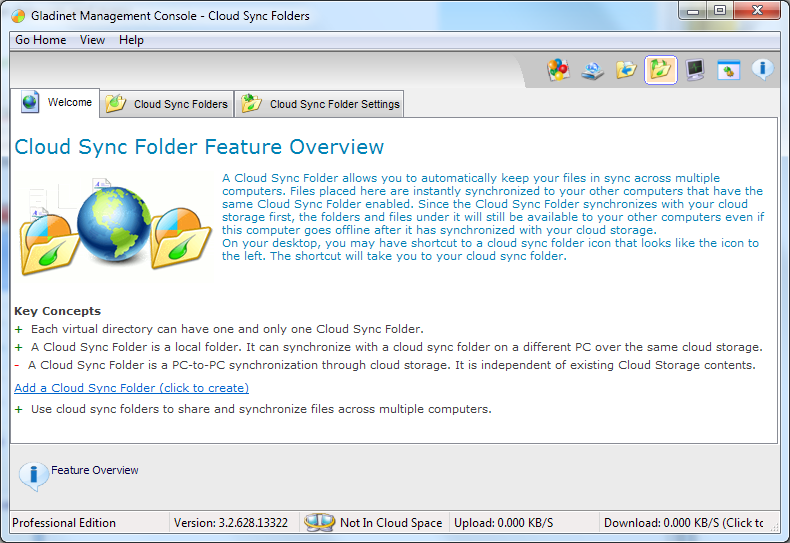Open the Help menu

pos(131,40)
